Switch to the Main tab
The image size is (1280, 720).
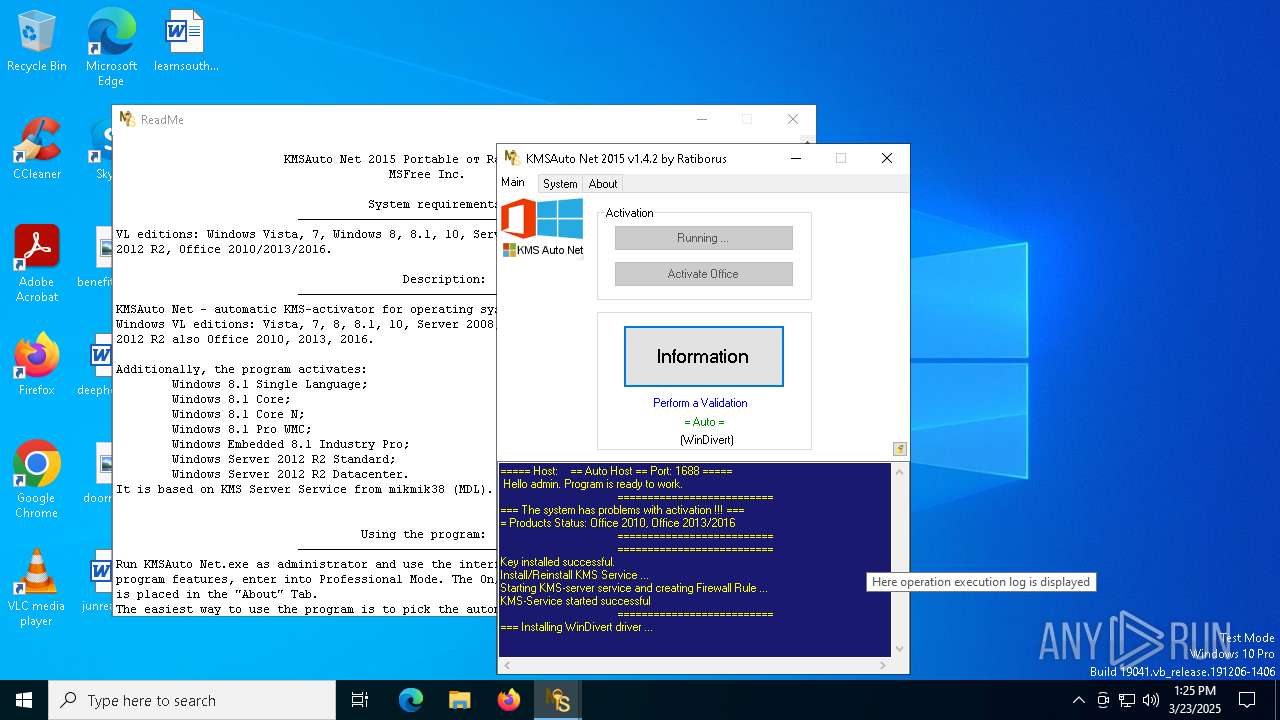coord(513,182)
